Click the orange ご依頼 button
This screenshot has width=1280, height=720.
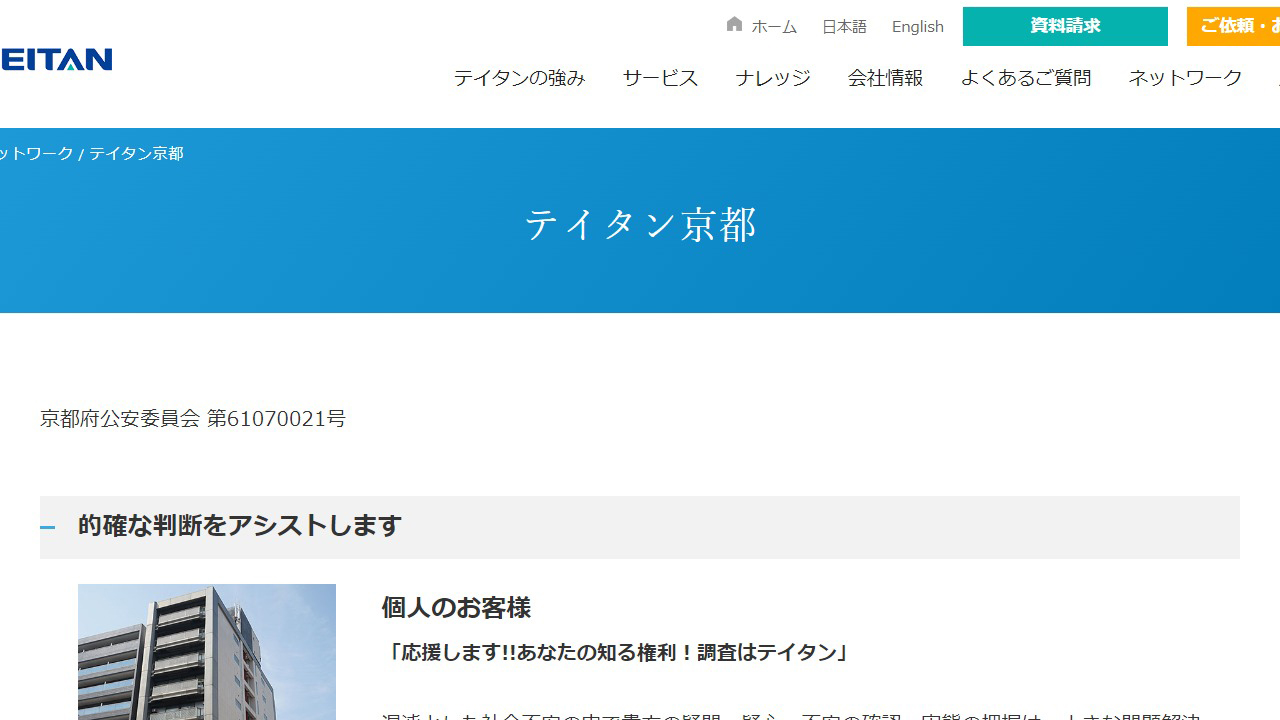pos(1240,26)
